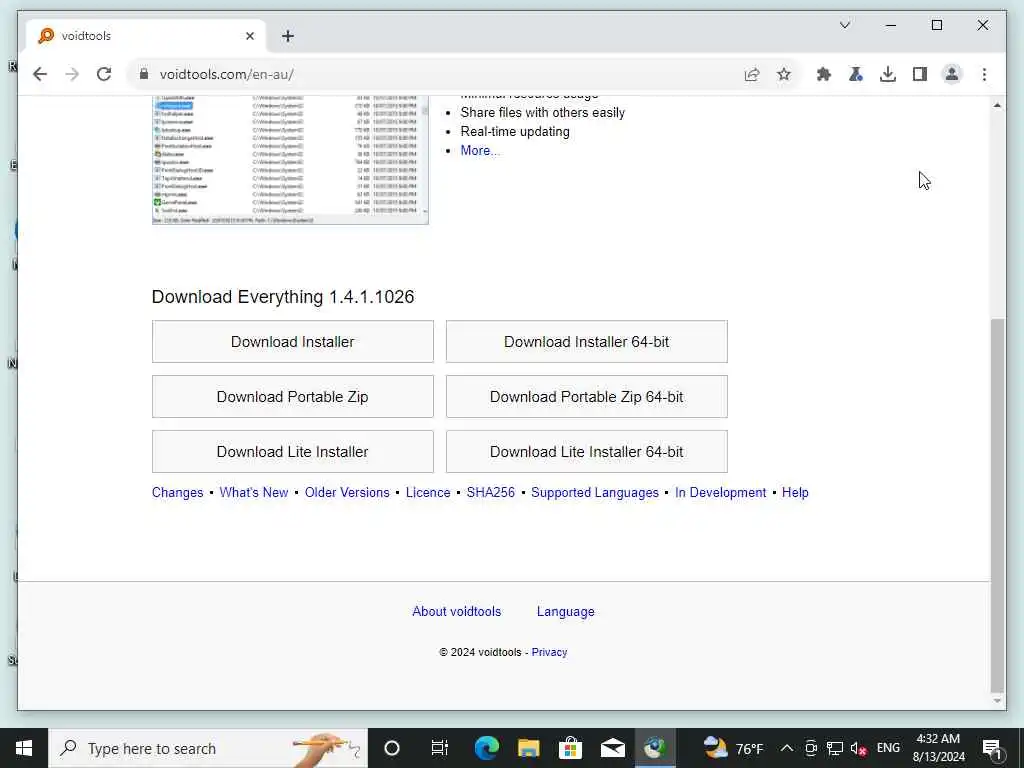Open Task View on the taskbar
Viewport: 1024px width, 768px height.
click(x=440, y=748)
